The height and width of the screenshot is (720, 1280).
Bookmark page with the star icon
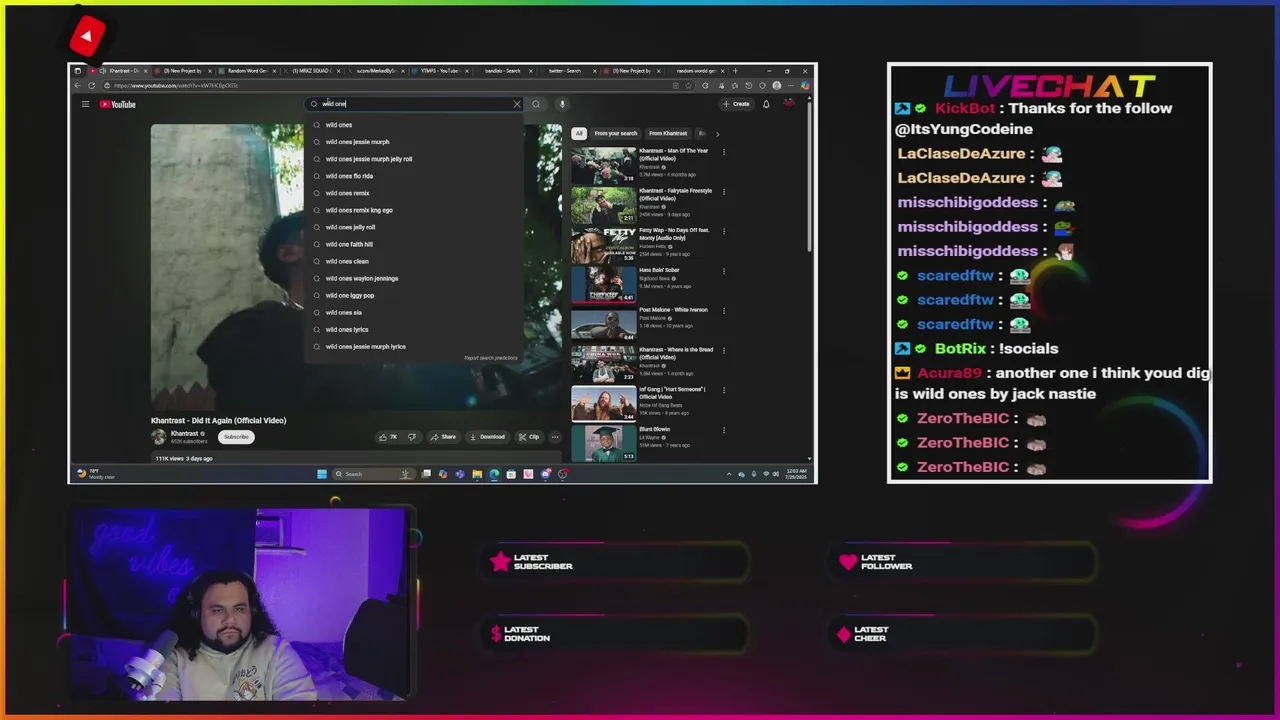pos(688,86)
